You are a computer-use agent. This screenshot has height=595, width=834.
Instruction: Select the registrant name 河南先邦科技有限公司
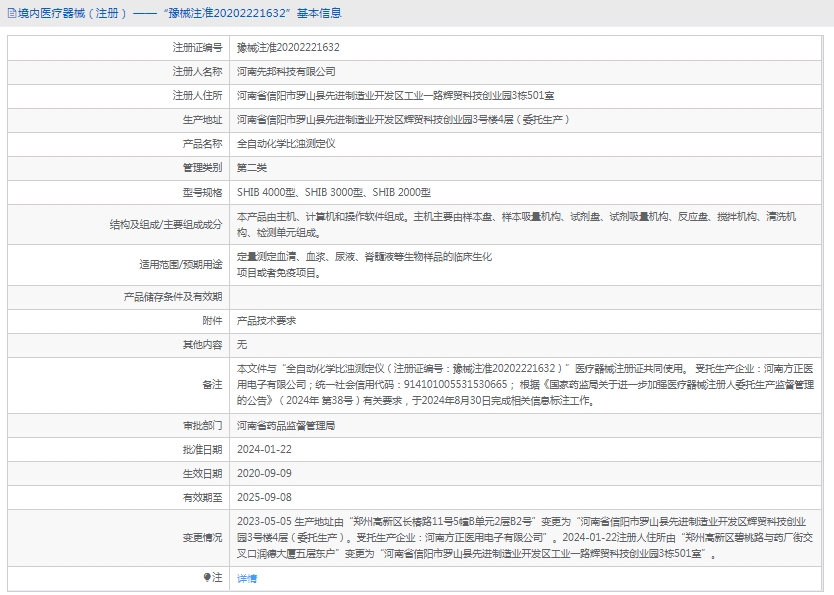286,71
